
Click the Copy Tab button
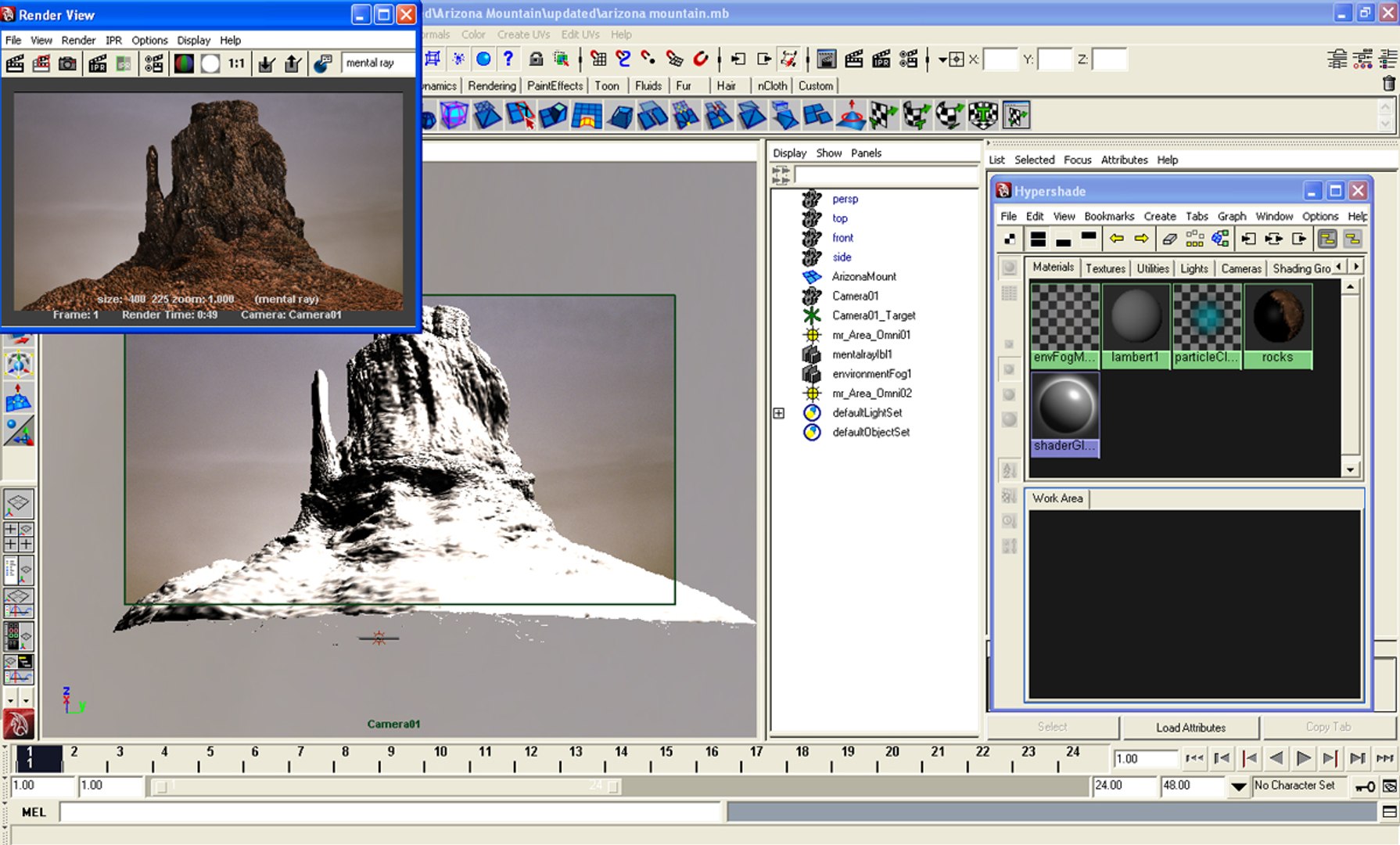1328,727
